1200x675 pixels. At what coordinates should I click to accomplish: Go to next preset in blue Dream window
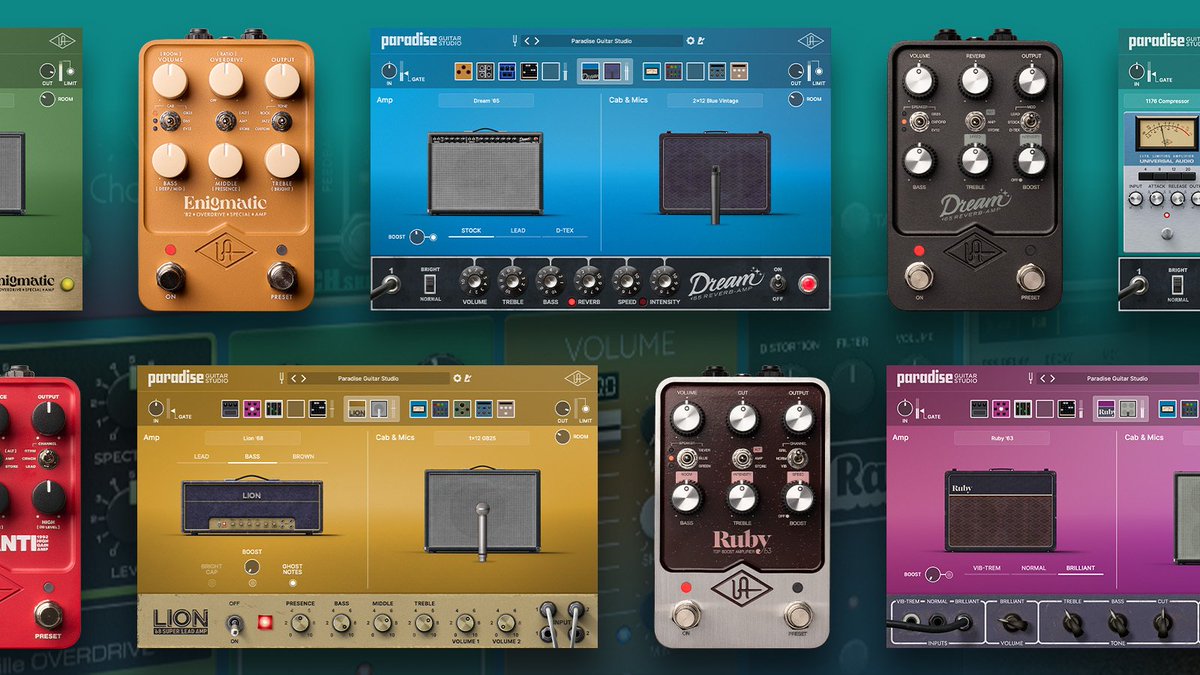pyautogui.click(x=536, y=41)
